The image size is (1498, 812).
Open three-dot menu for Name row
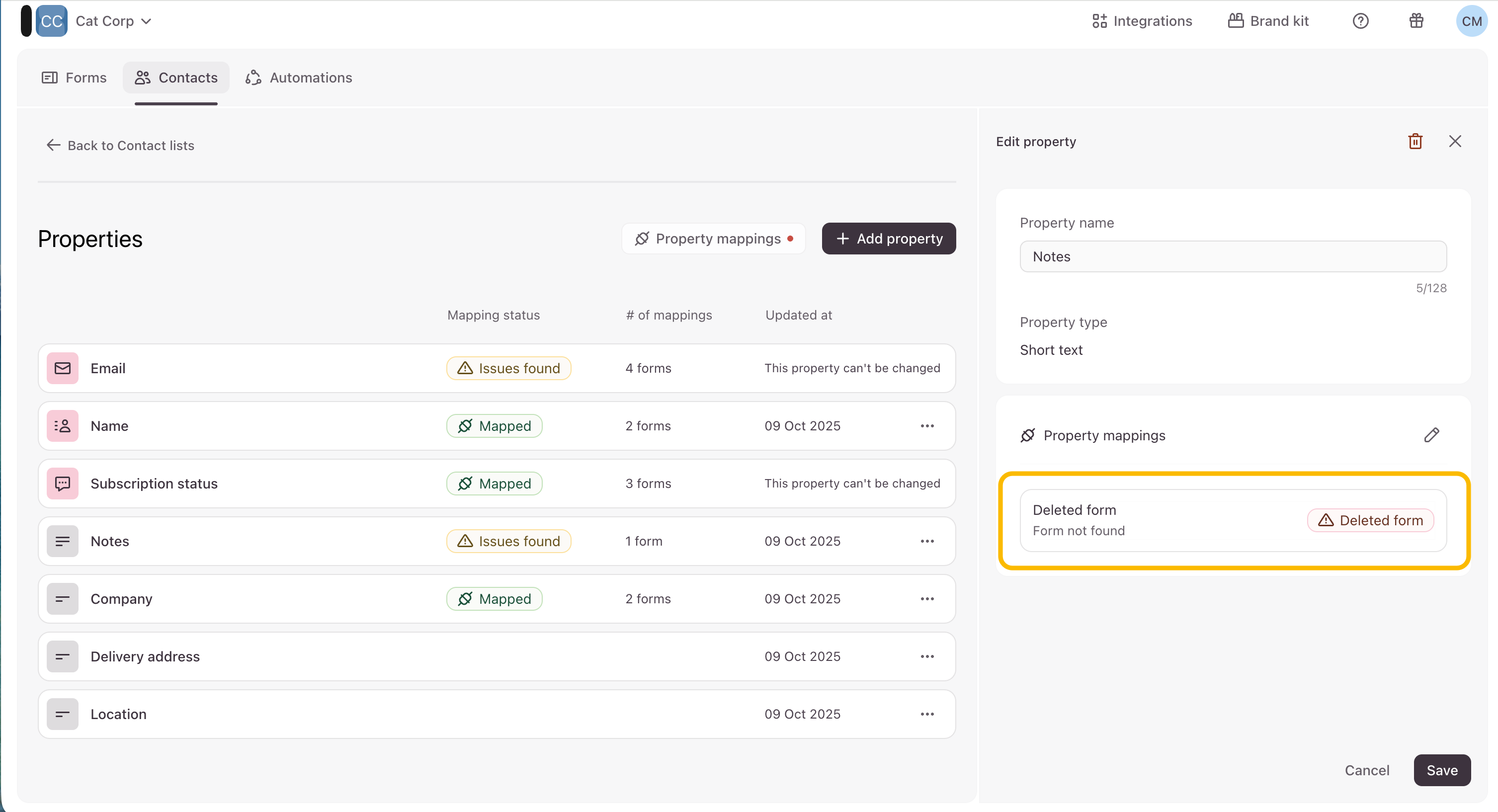pyautogui.click(x=927, y=425)
